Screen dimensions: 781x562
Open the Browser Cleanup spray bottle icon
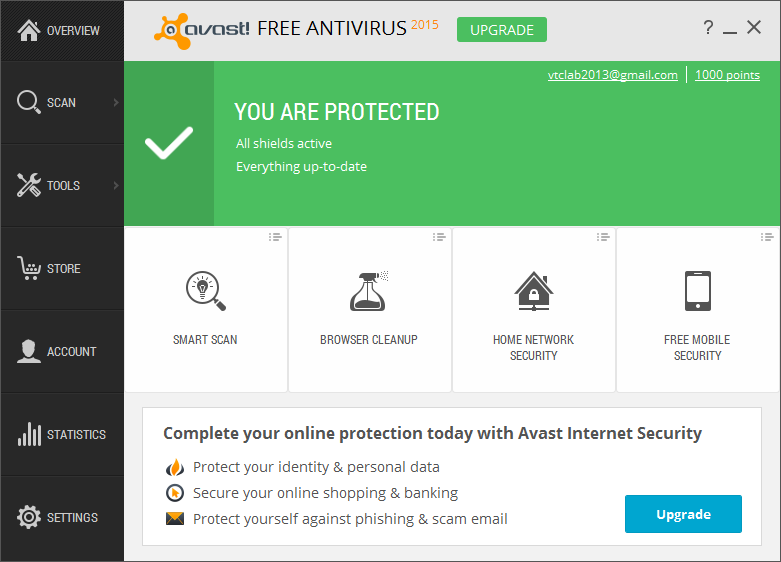click(369, 291)
